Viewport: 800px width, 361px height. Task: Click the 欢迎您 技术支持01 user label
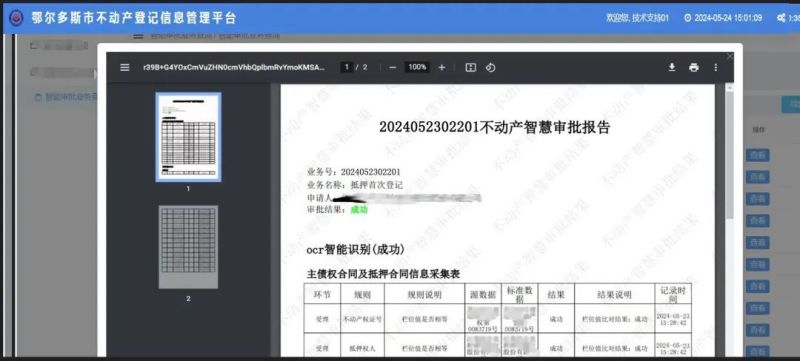[x=637, y=18]
